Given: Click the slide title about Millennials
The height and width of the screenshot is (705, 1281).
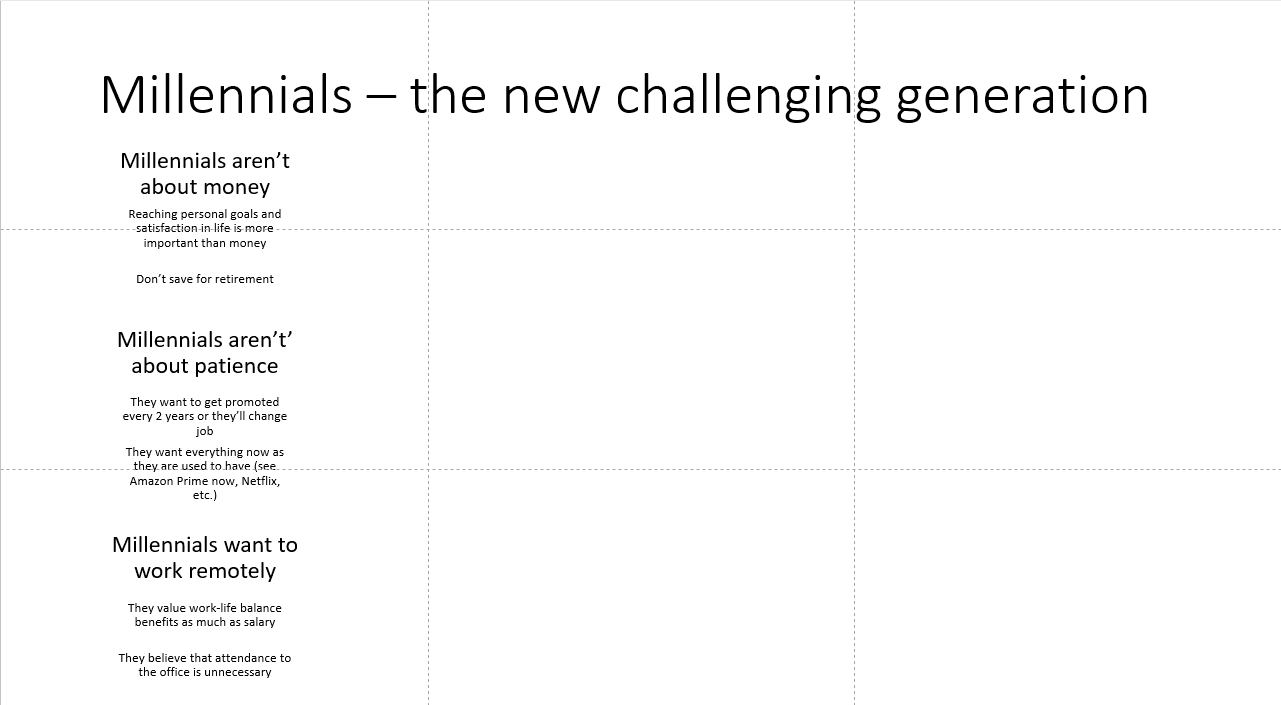Looking at the screenshot, I should click(x=624, y=95).
